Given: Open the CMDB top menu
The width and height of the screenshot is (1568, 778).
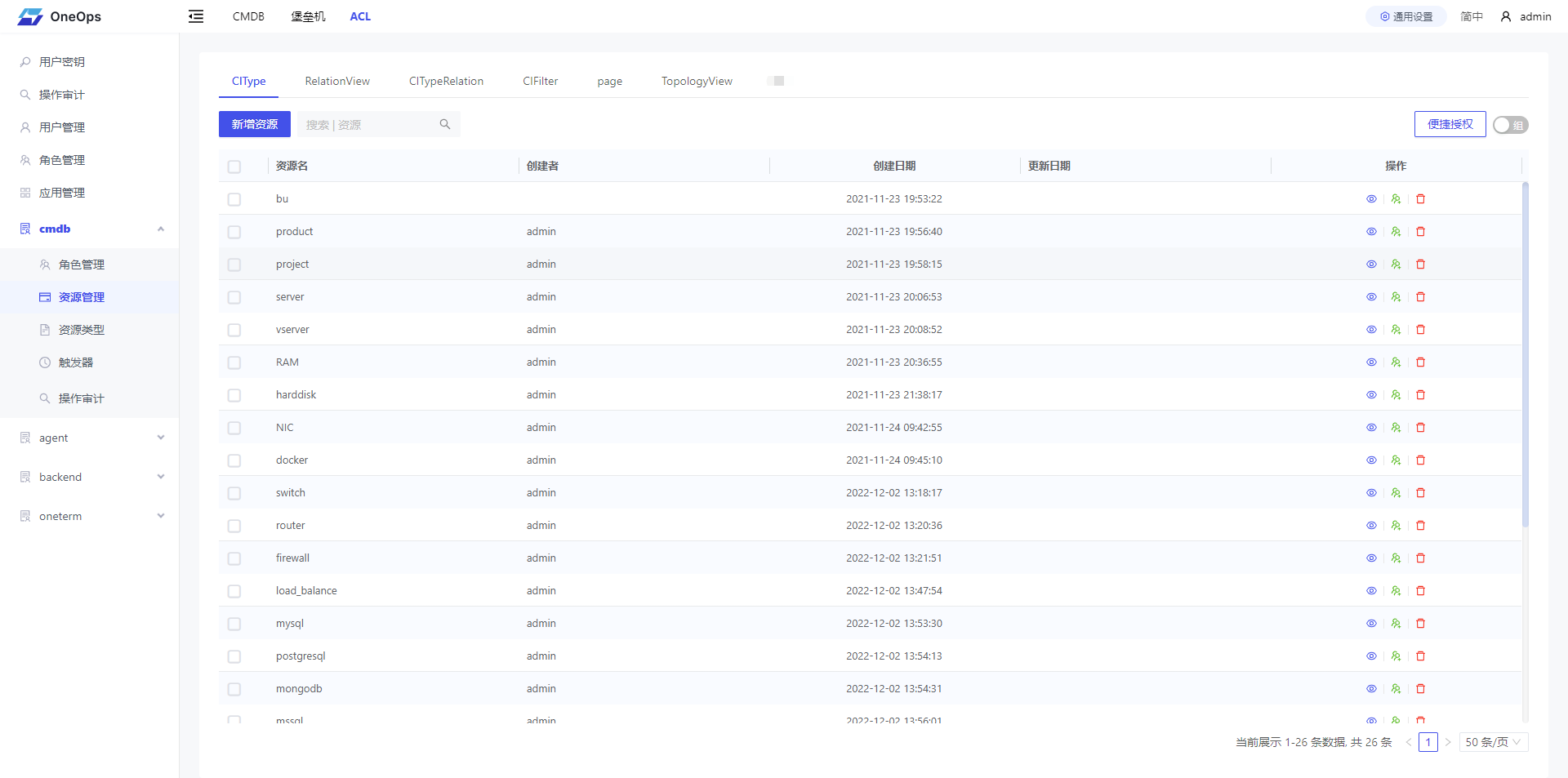Looking at the screenshot, I should coord(248,16).
